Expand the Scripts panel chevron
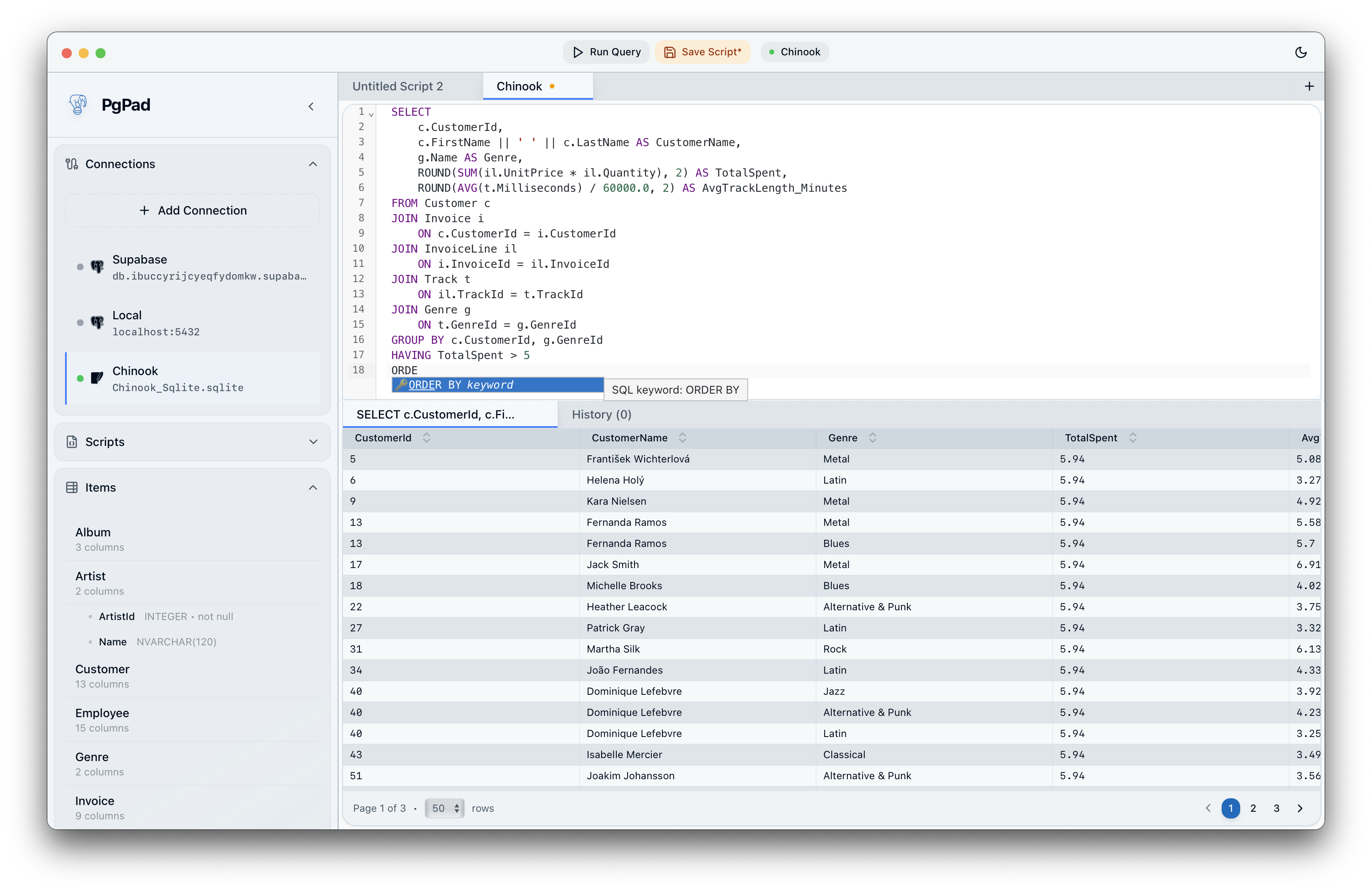Viewport: 1372px width, 892px height. coord(313,442)
